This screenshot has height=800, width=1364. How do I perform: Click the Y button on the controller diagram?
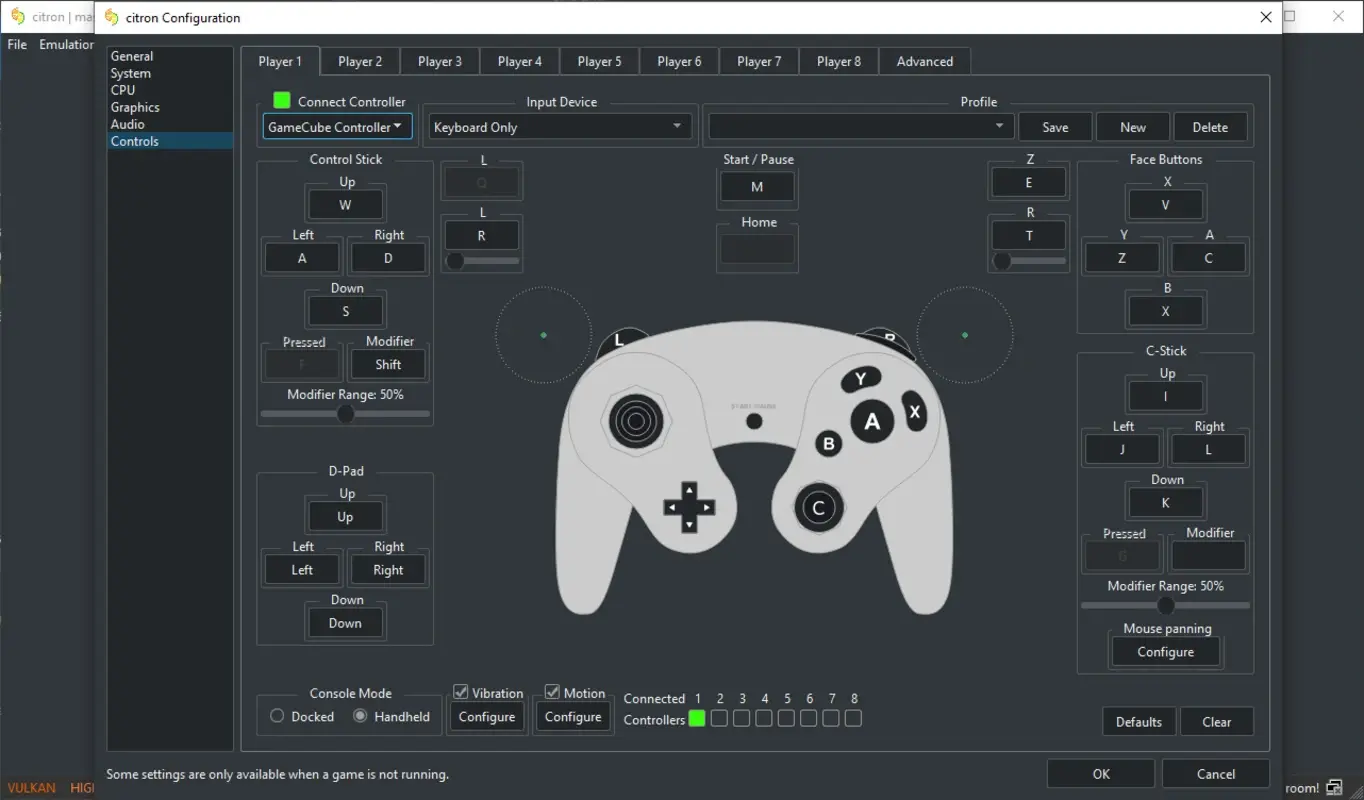(x=860, y=379)
